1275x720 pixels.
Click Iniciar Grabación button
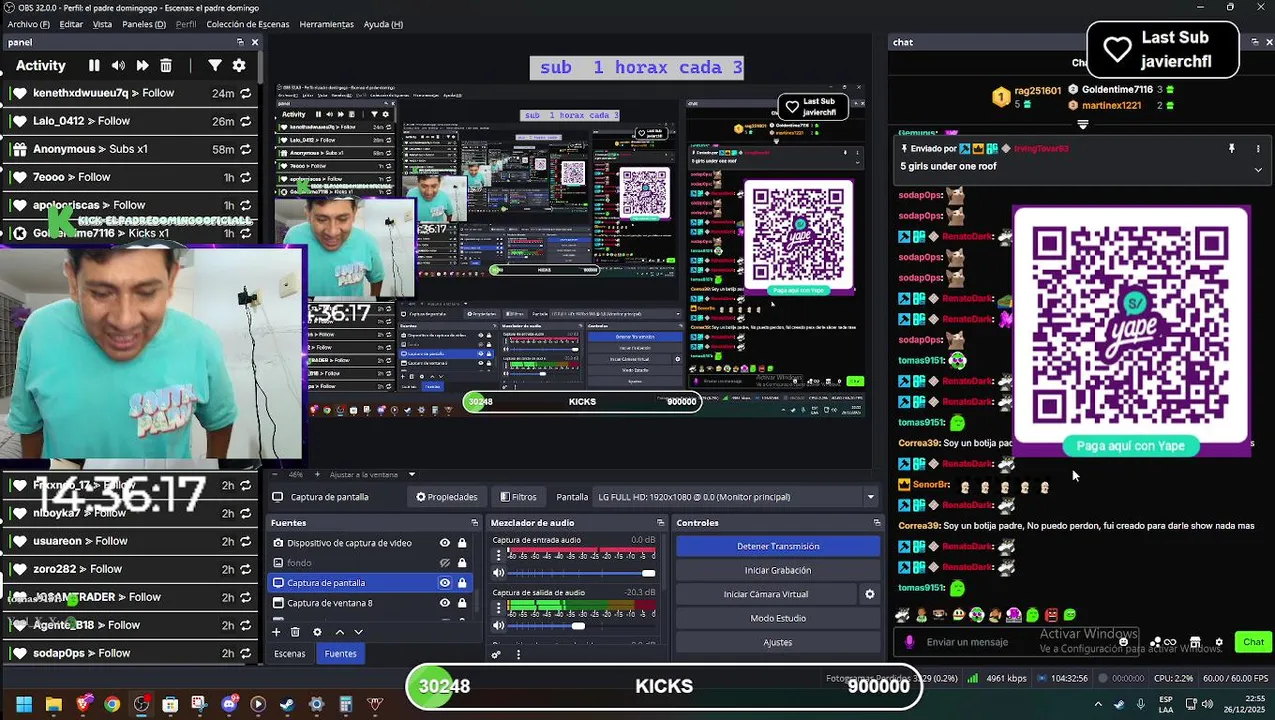click(778, 570)
